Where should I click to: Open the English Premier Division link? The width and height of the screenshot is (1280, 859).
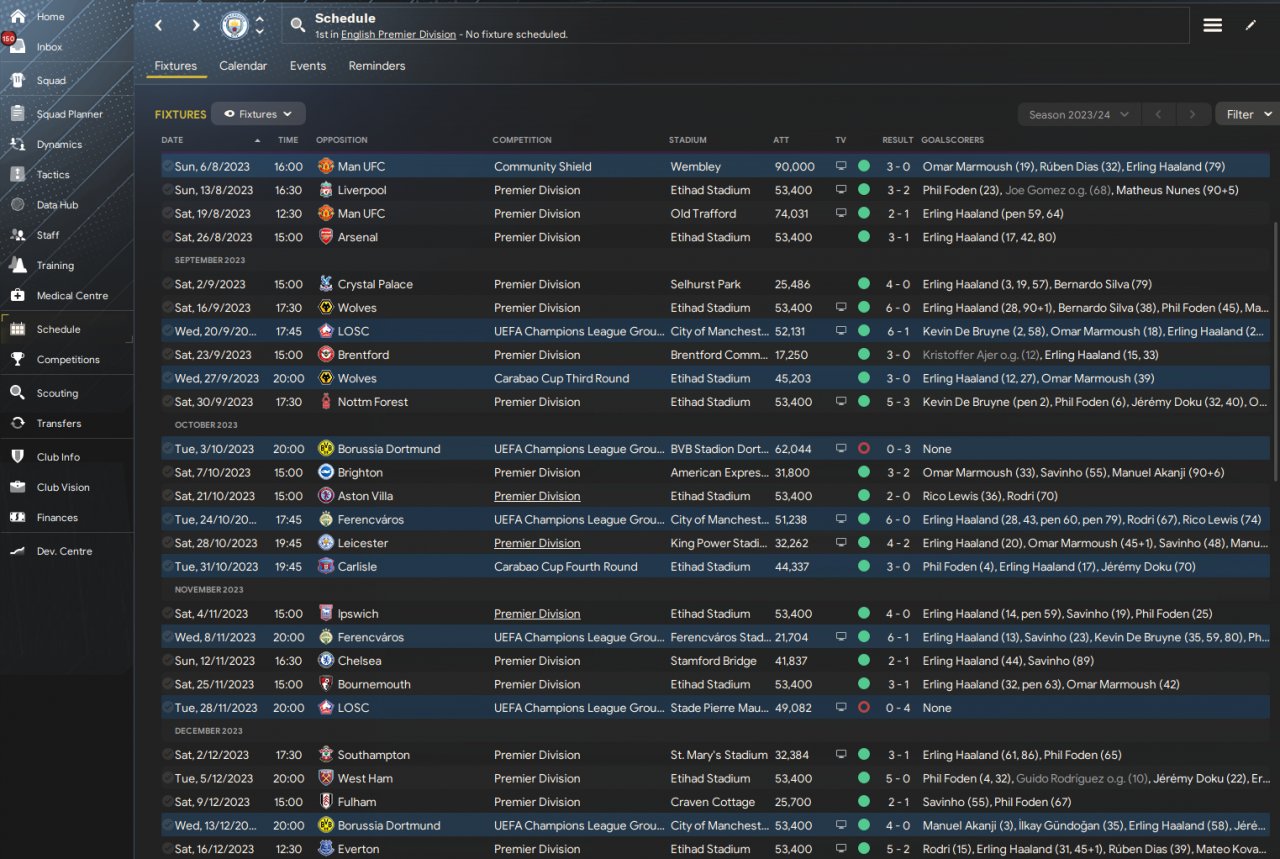point(398,34)
